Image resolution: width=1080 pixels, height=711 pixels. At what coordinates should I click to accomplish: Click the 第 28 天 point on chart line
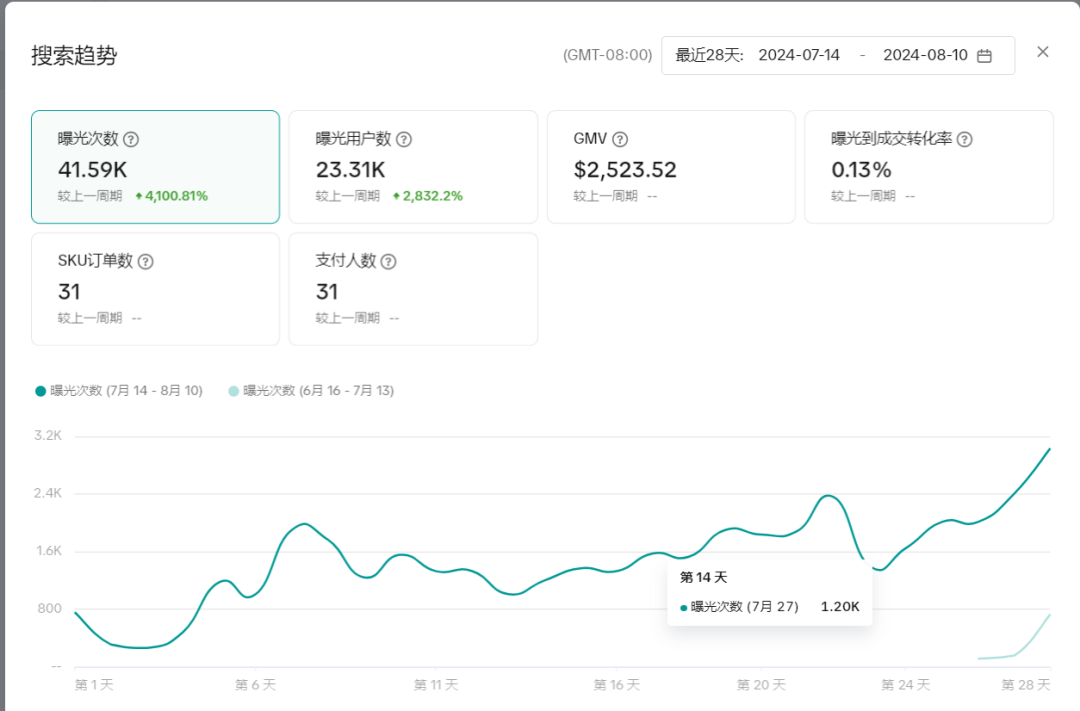(x=1049, y=449)
